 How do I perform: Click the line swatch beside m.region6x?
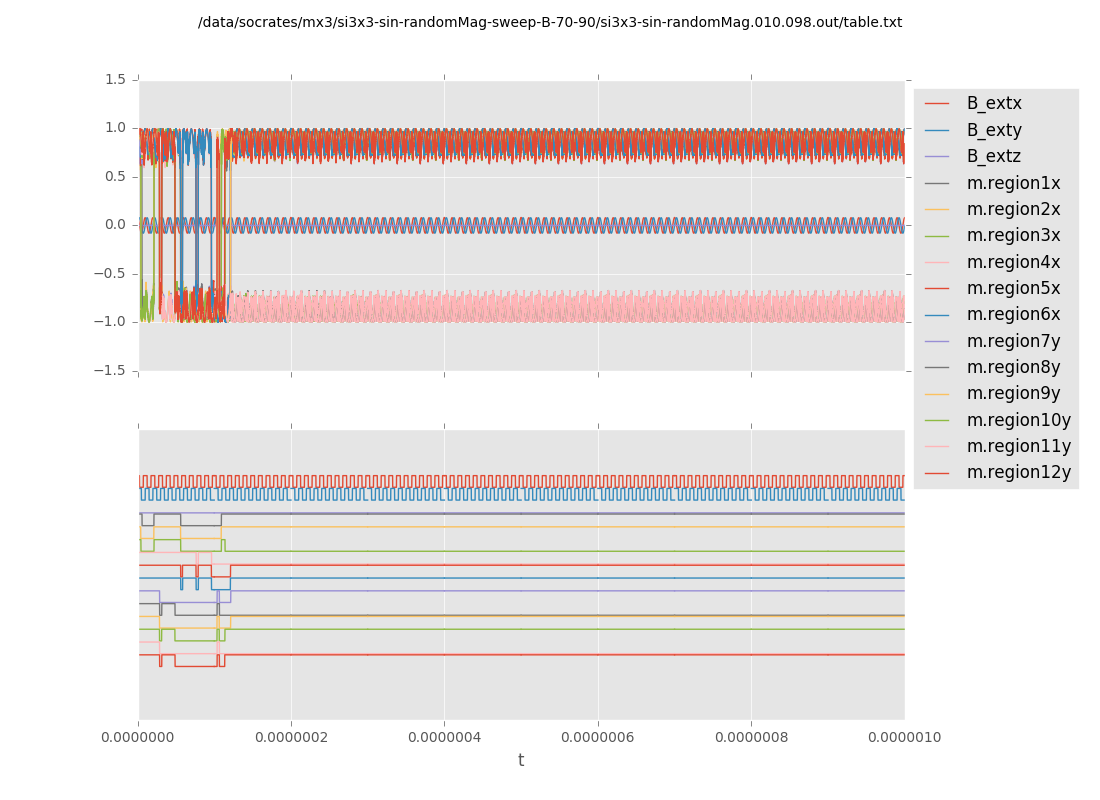[937, 315]
